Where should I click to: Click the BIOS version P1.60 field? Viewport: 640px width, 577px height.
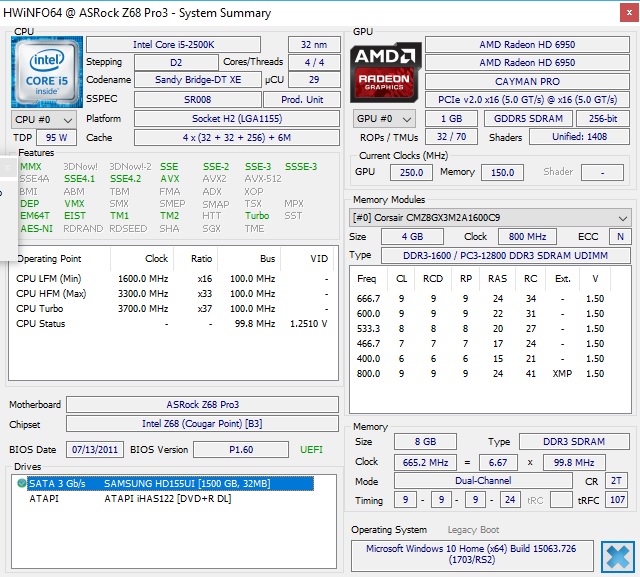241,450
